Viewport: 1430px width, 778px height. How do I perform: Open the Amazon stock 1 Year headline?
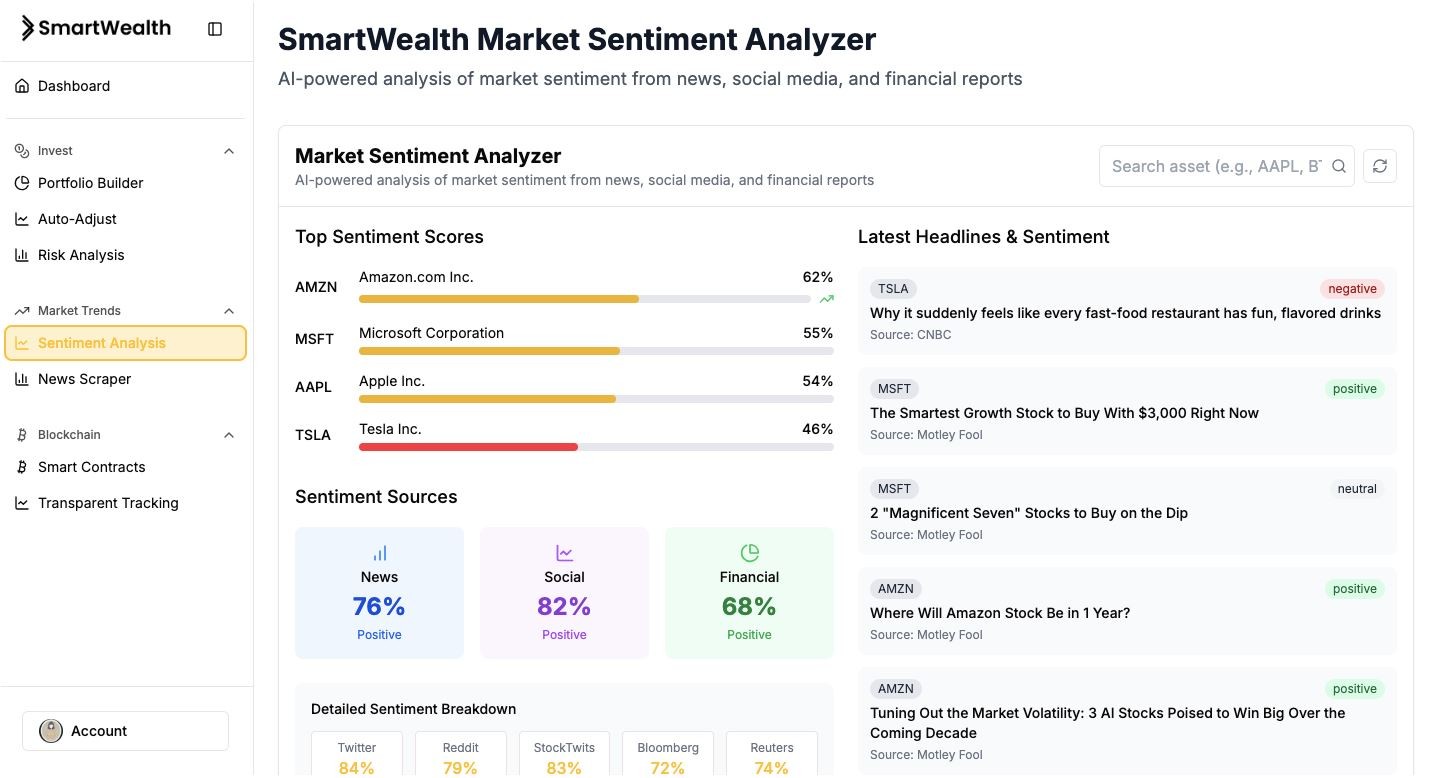1000,613
